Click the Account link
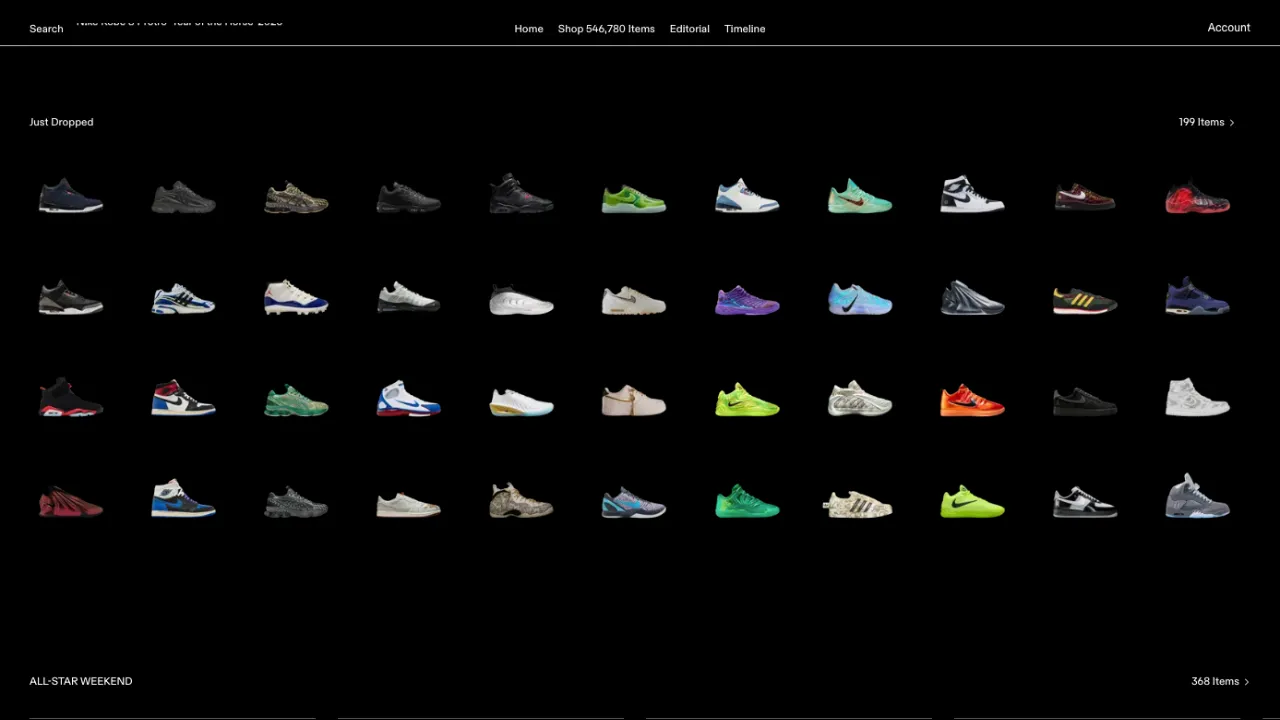 [1228, 28]
